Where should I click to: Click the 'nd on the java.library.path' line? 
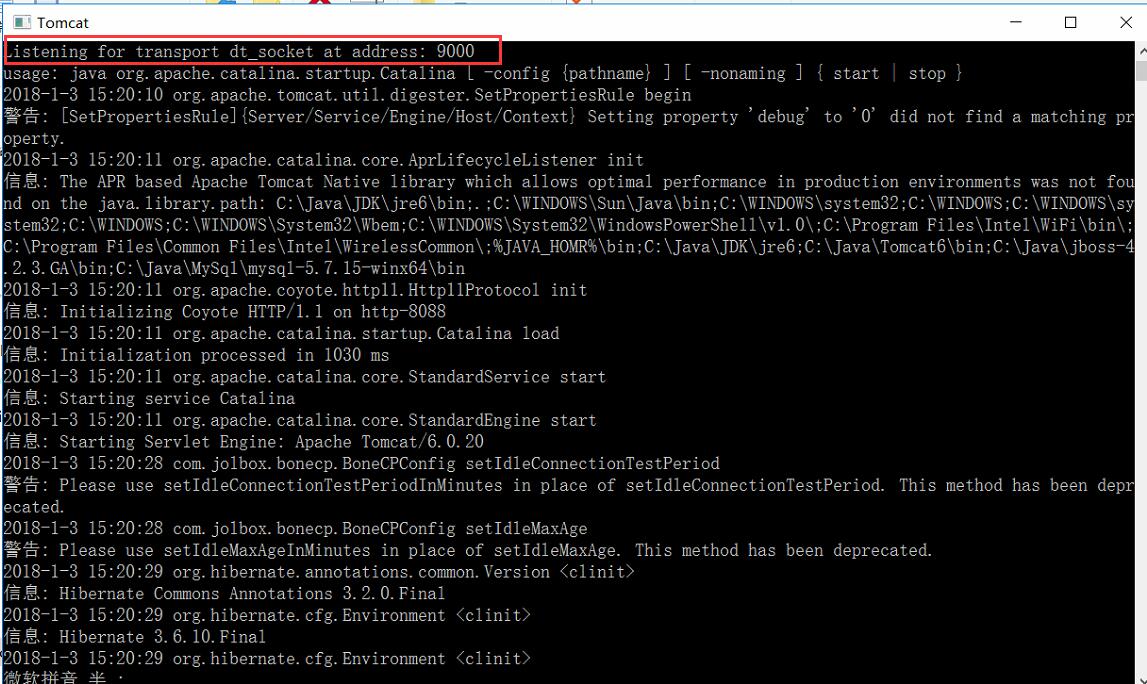coord(568,203)
